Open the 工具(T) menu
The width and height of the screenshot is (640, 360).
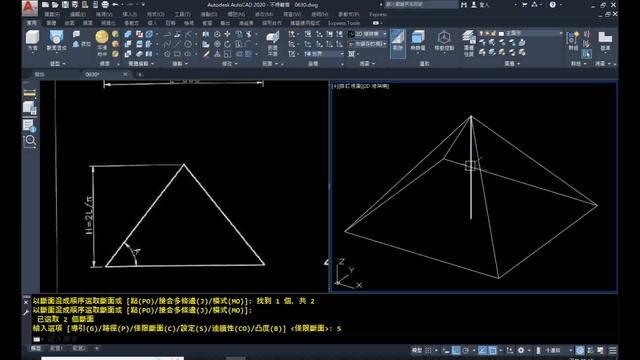pyautogui.click(x=182, y=14)
